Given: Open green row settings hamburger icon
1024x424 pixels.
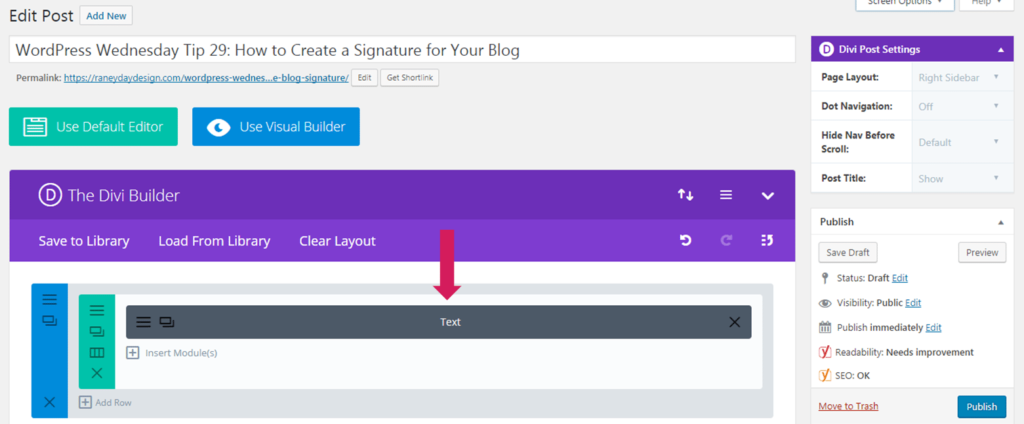Looking at the screenshot, I should coord(97,311).
